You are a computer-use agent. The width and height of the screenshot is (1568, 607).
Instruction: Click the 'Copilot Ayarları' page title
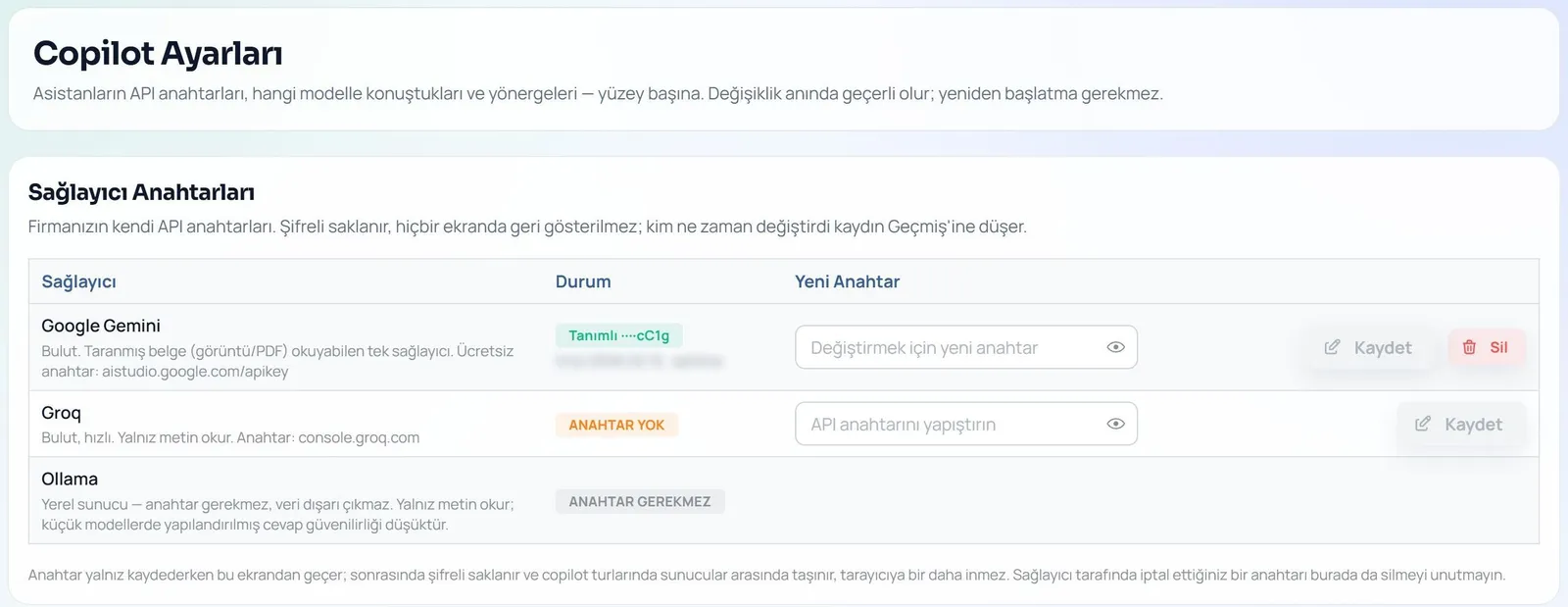click(x=158, y=53)
